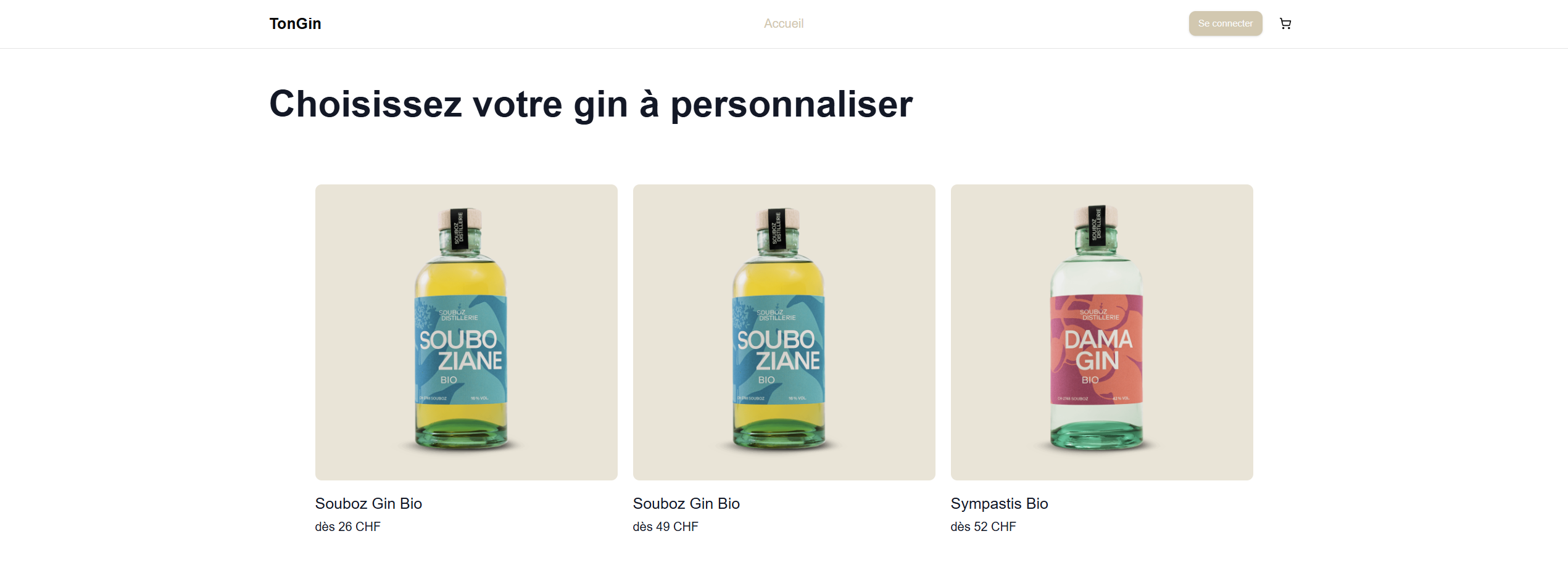This screenshot has width=1568, height=568.
Task: Go to the Accueil navigation link
Action: tap(783, 23)
